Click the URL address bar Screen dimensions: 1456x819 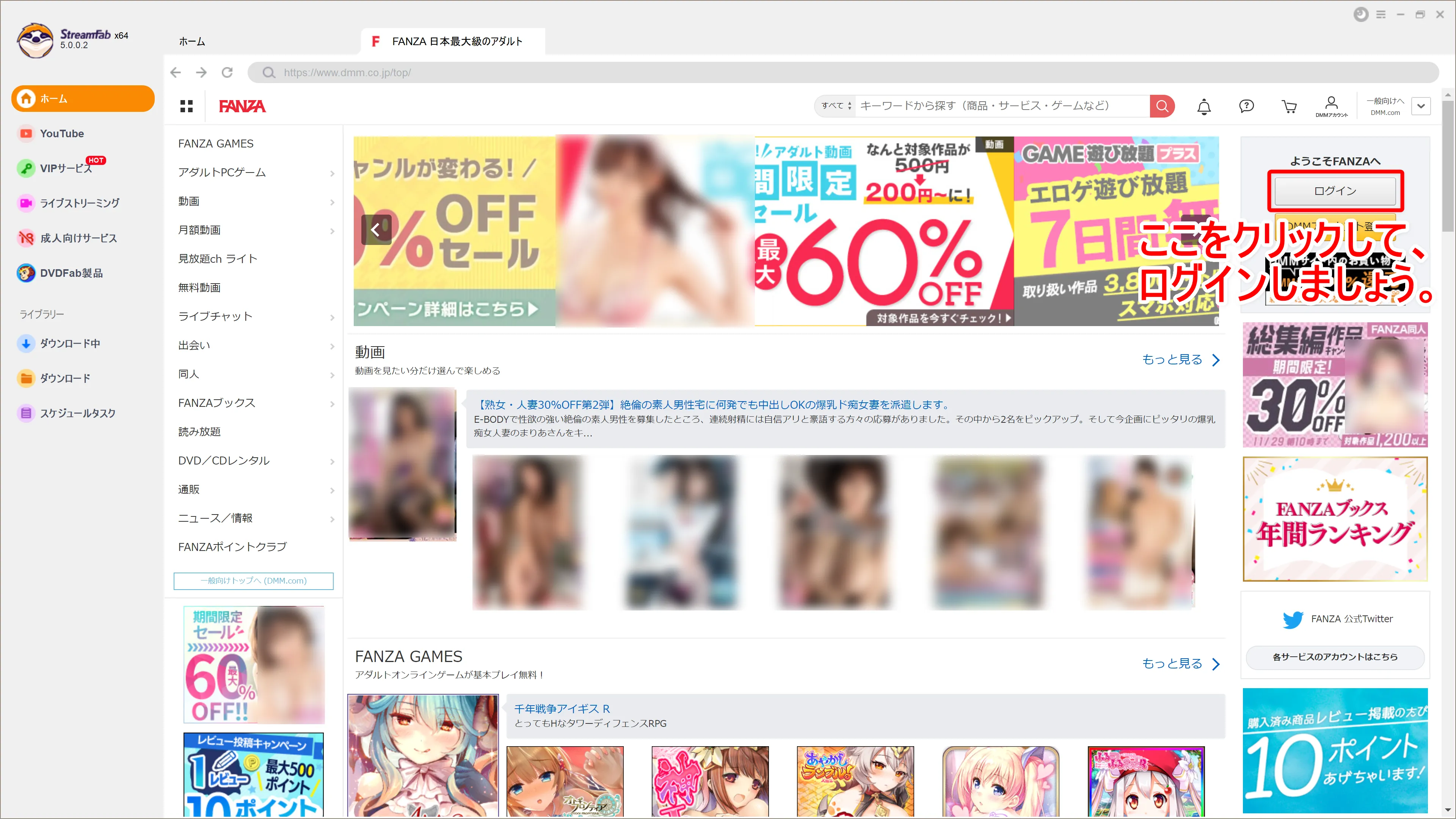(x=843, y=72)
